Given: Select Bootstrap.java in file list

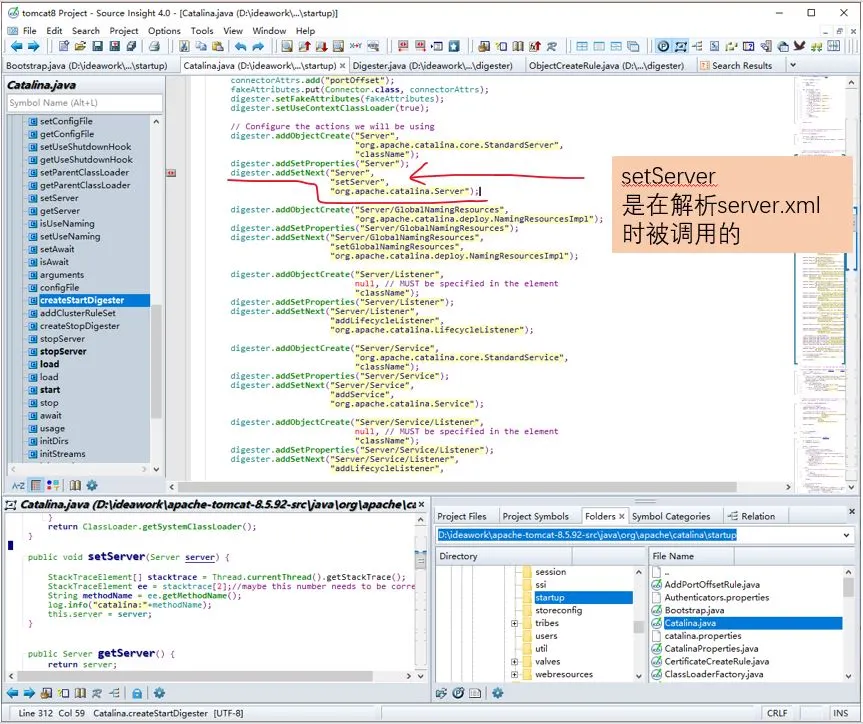Looking at the screenshot, I should point(694,610).
